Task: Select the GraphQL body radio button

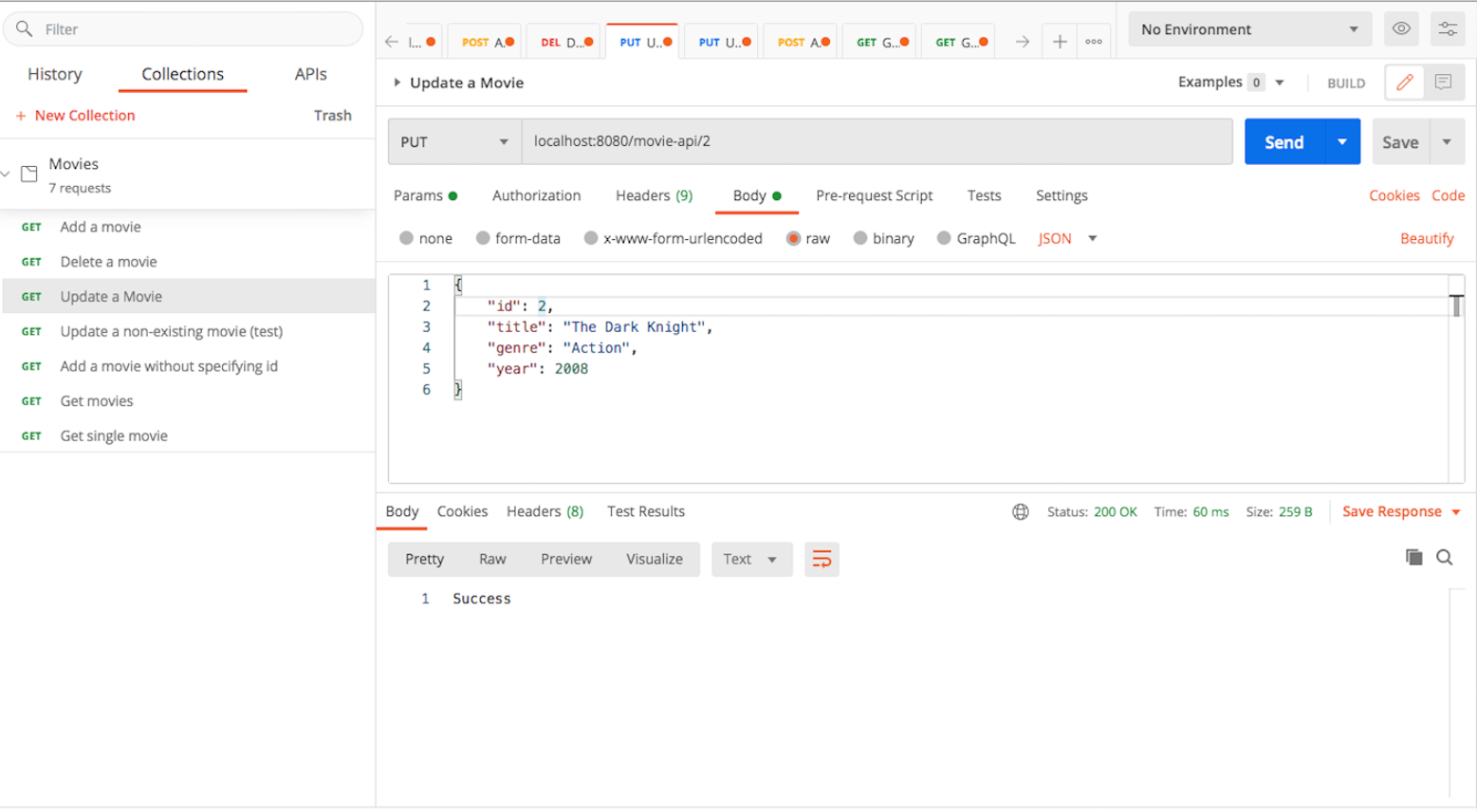Action: pos(944,238)
